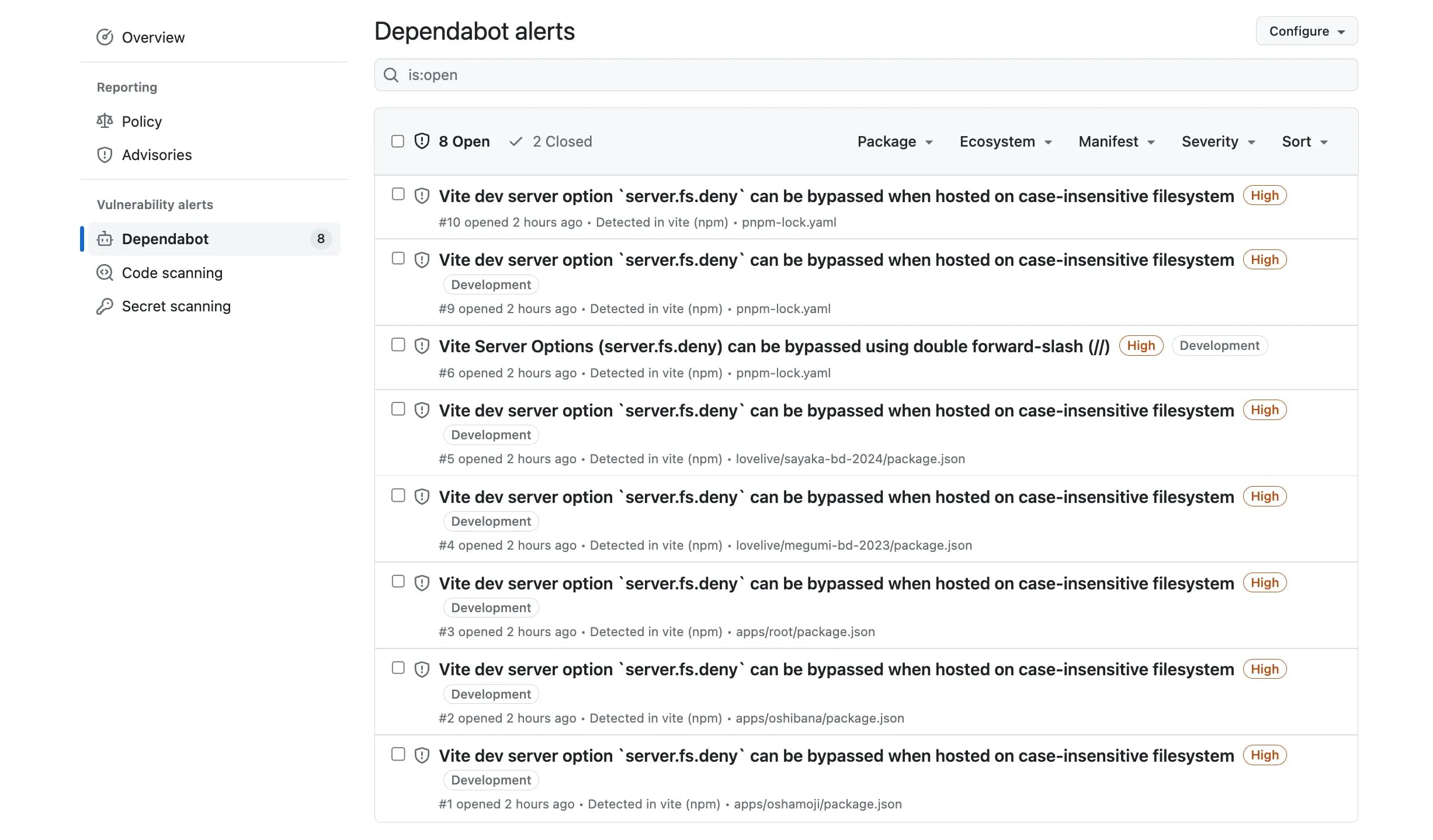1433x840 pixels.
Task: Toggle the select-all alerts checkbox
Action: tap(398, 141)
